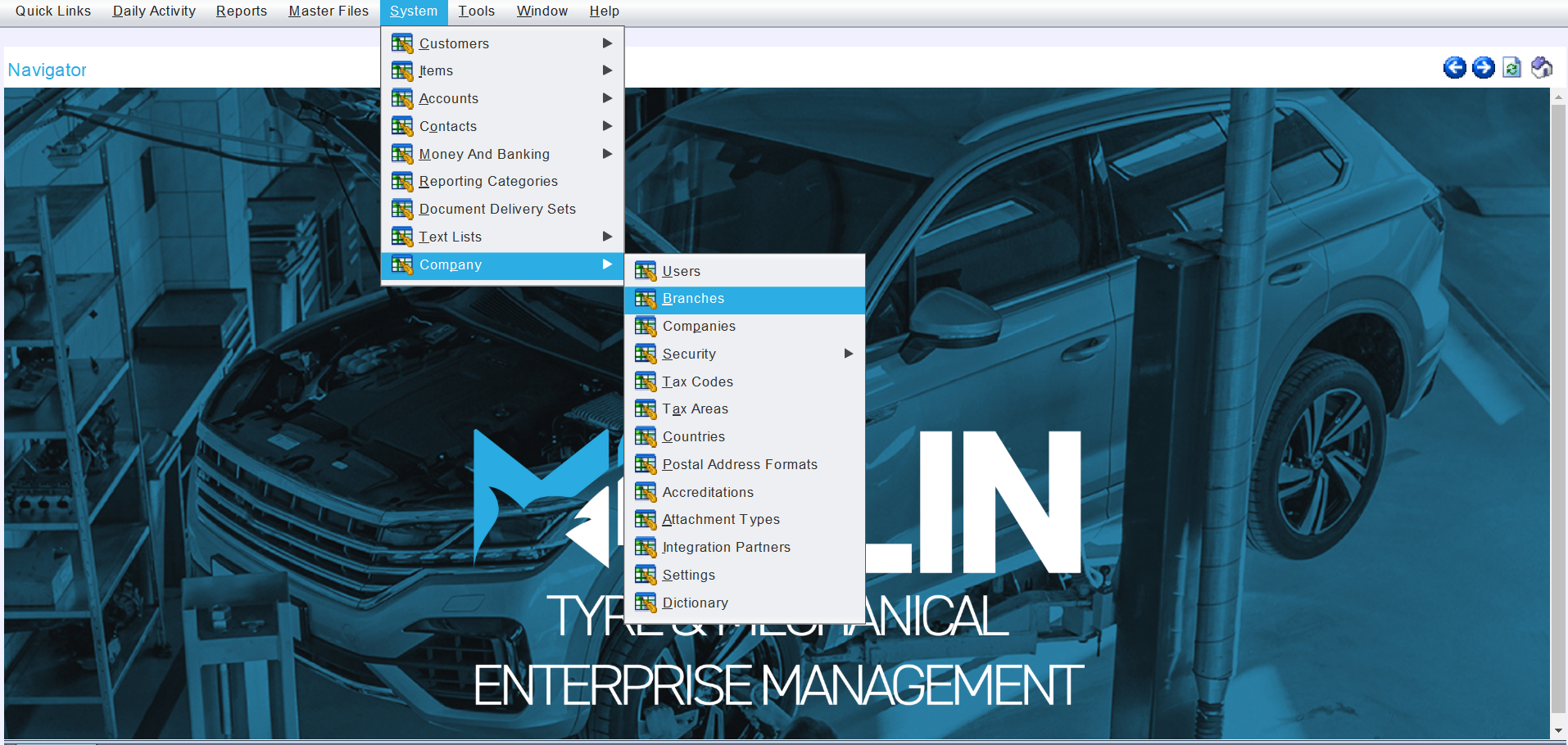Open the Tools menu
The height and width of the screenshot is (745, 1568).
point(477,11)
